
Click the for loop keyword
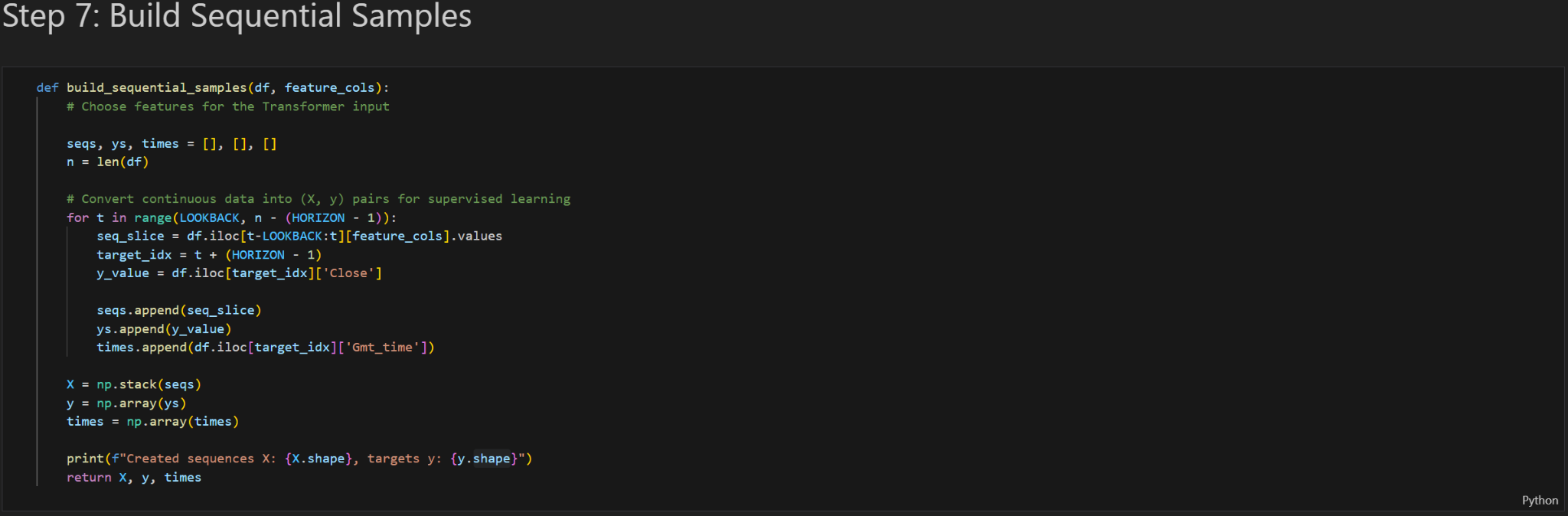(77, 218)
